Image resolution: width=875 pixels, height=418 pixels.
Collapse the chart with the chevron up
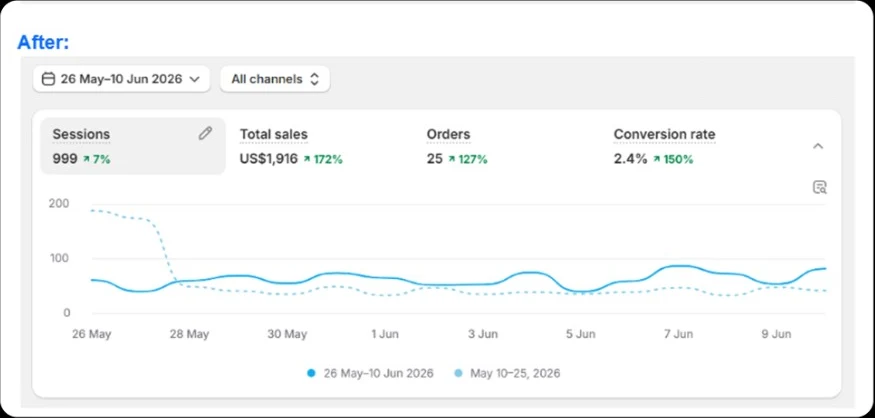[818, 146]
